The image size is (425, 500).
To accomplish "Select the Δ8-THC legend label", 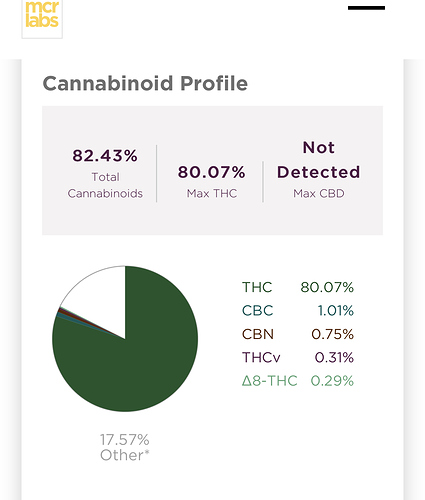I will (269, 381).
